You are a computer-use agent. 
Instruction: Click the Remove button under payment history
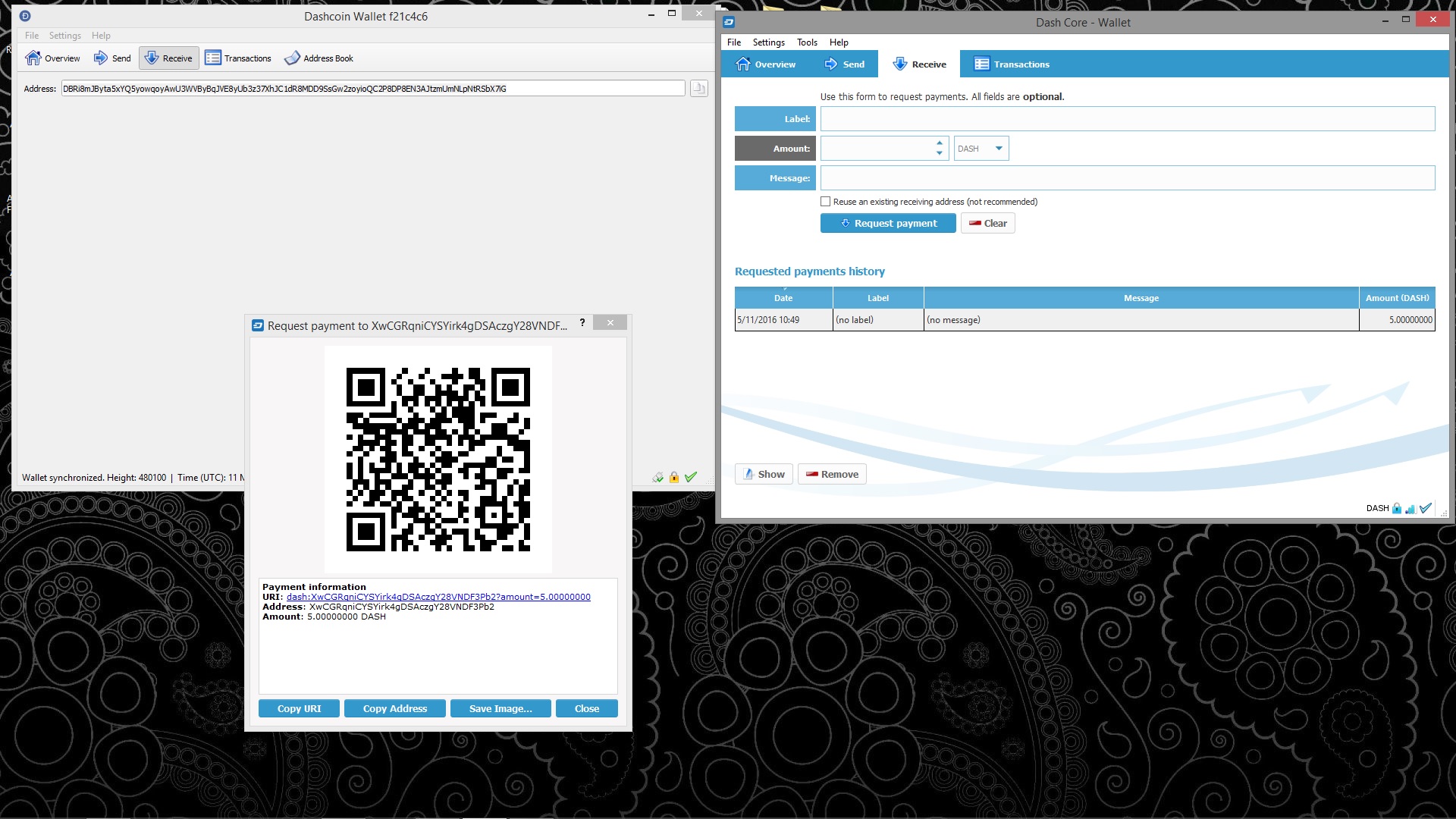[832, 474]
